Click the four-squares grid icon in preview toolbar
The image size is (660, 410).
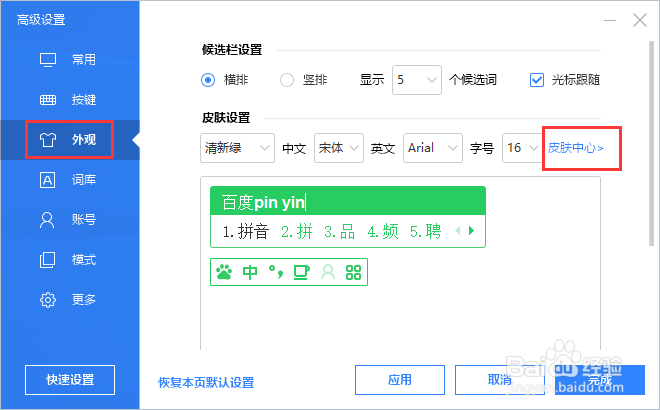[353, 272]
